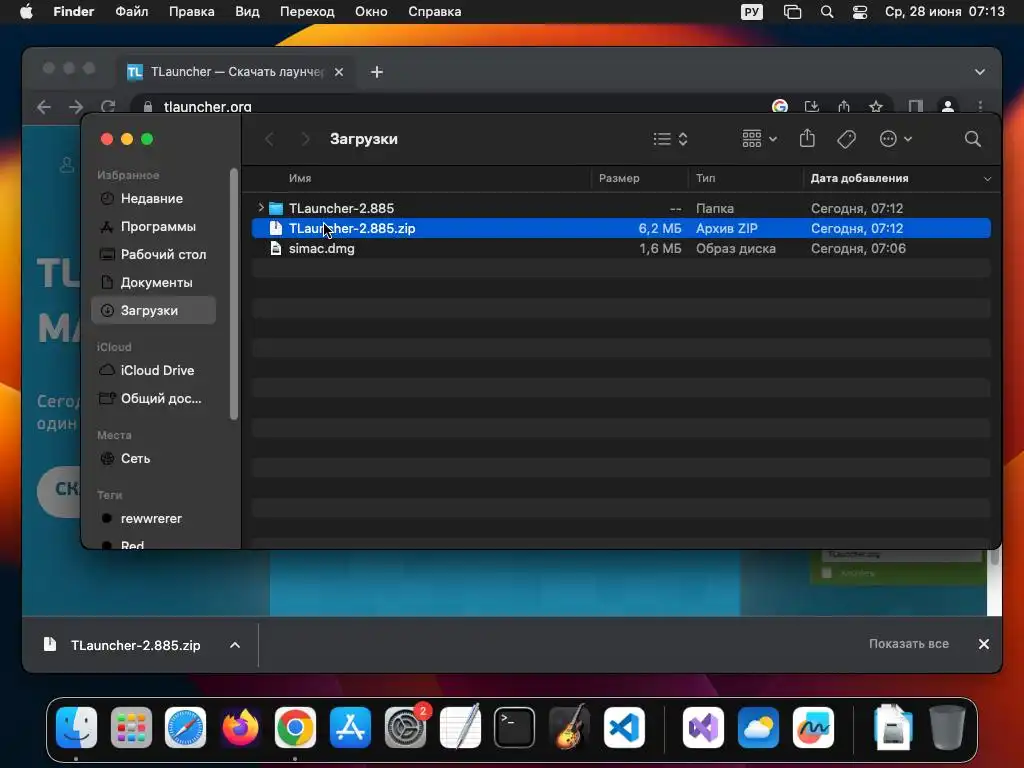Open Google Chrome in the Dock
This screenshot has height=768, width=1024.
[295, 727]
